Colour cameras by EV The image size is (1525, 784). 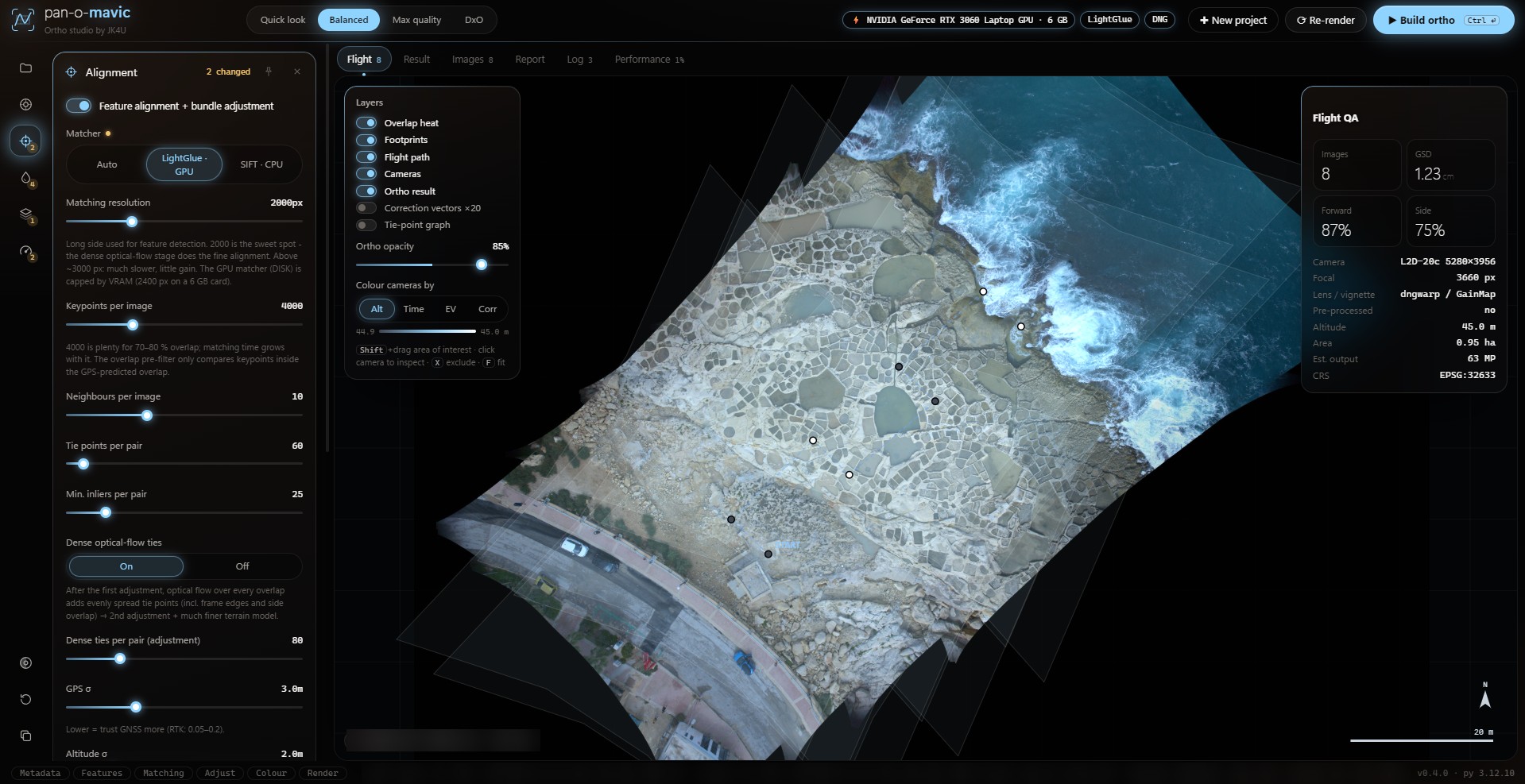[451, 309]
